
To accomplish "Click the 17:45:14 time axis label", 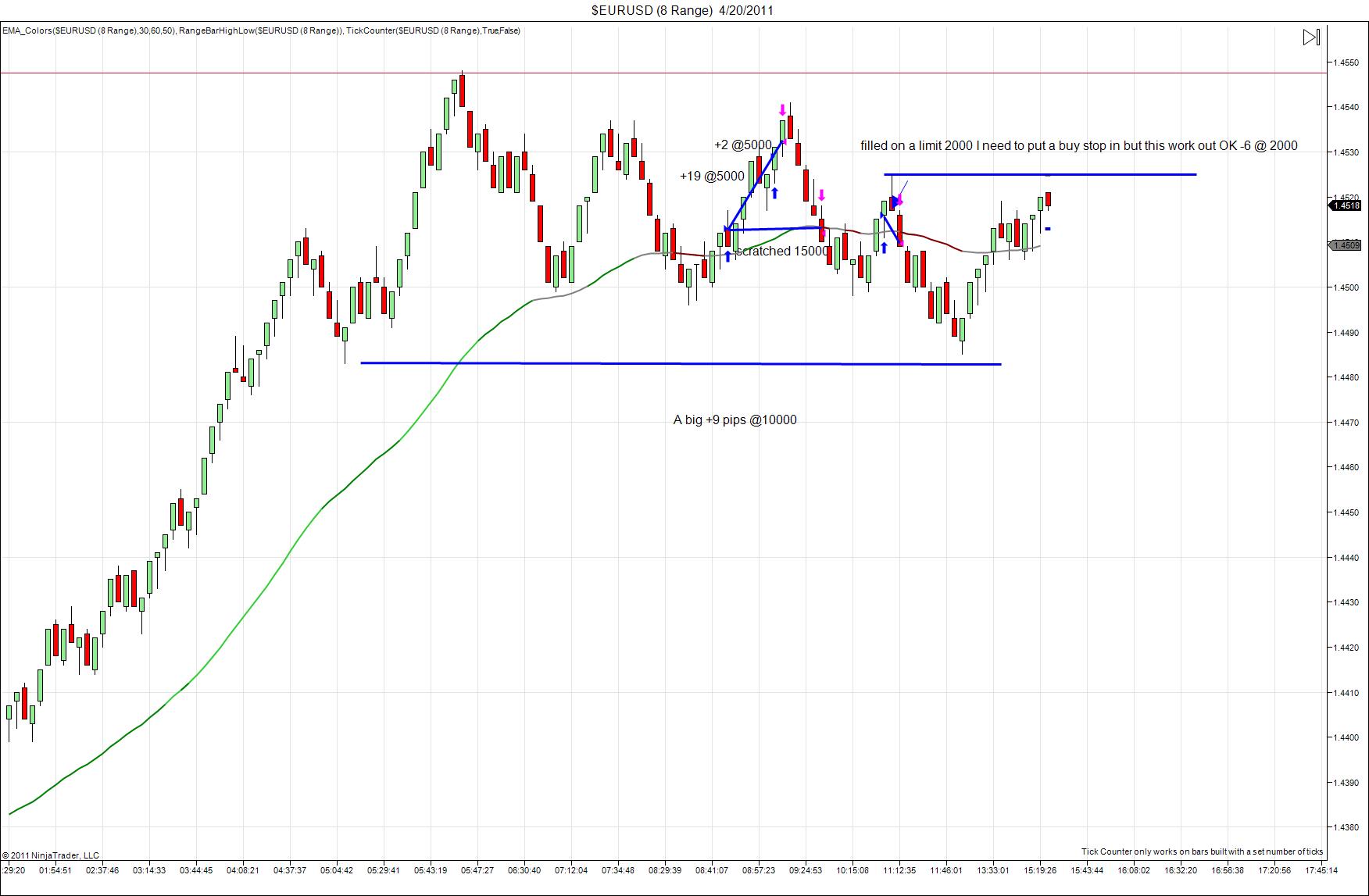I will 1321,870.
